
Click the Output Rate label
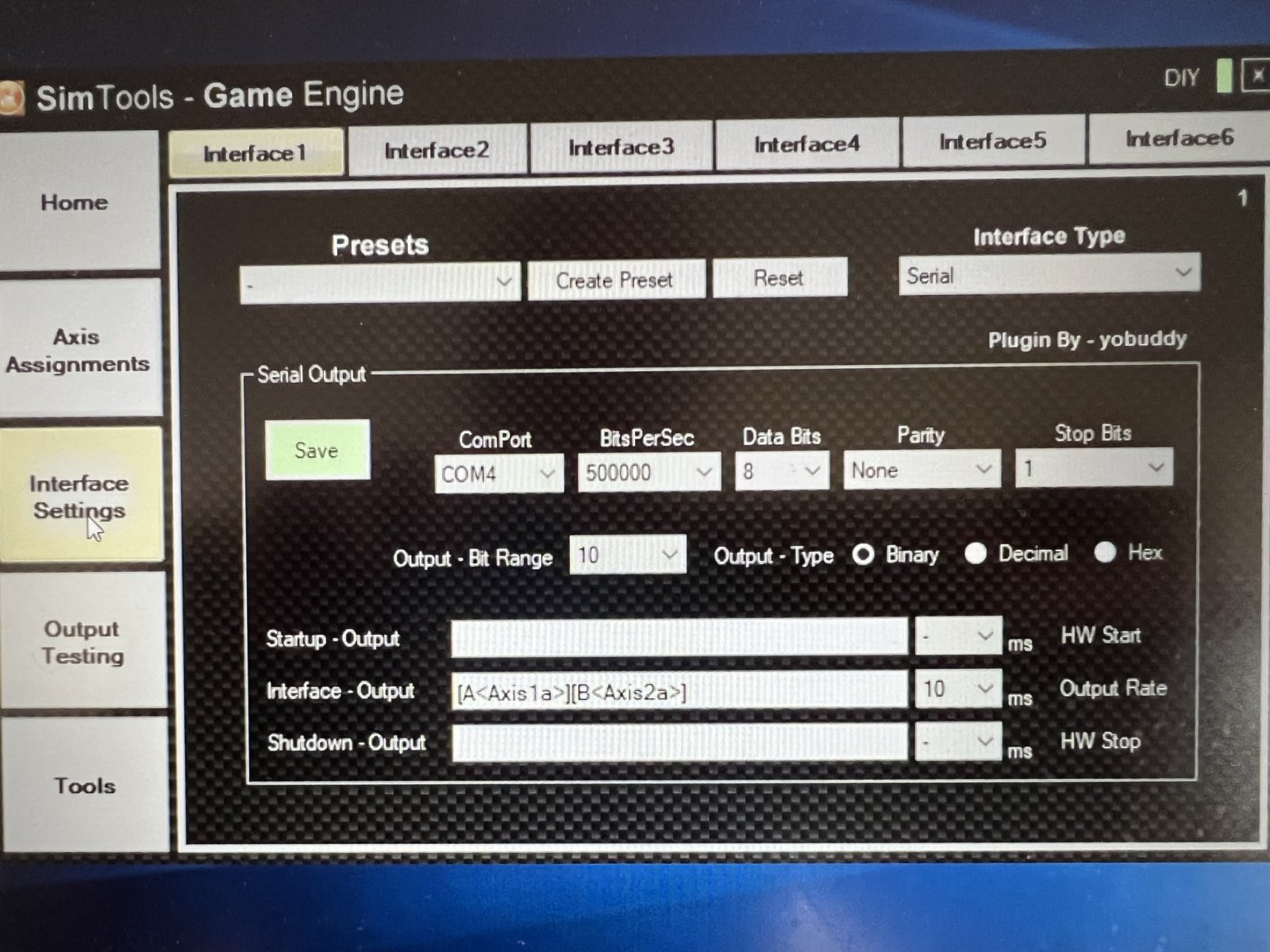(x=1114, y=688)
